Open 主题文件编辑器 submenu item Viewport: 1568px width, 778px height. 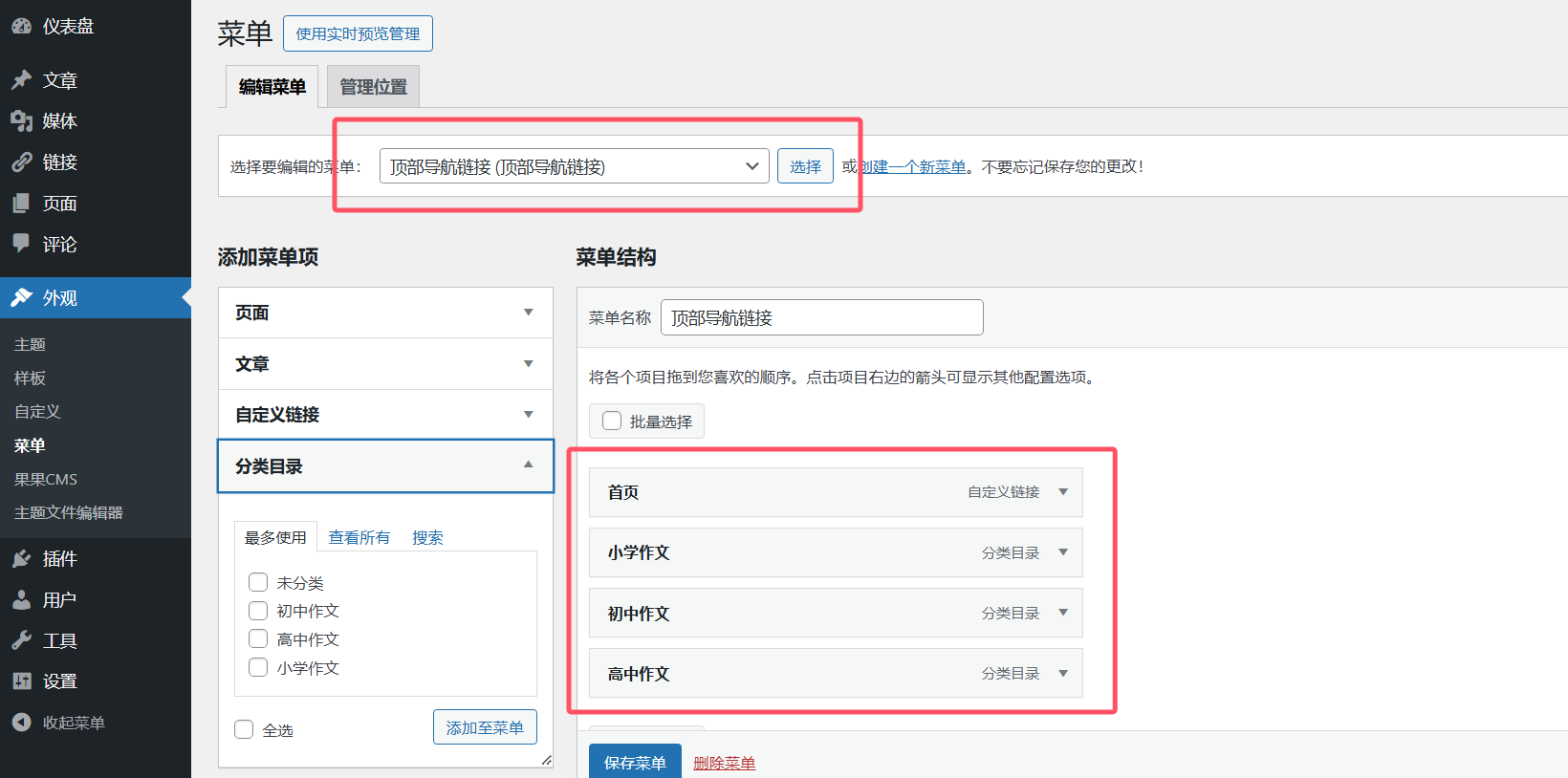69,512
